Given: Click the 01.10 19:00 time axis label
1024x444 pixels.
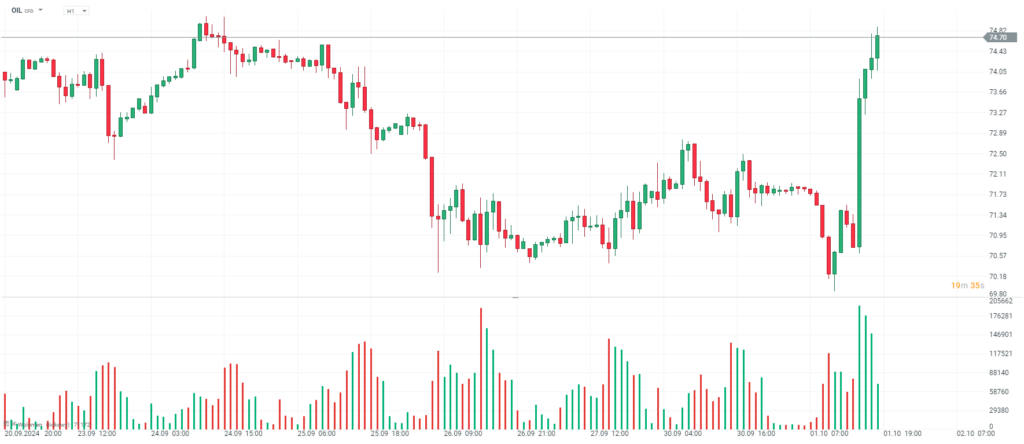Looking at the screenshot, I should coord(896,435).
